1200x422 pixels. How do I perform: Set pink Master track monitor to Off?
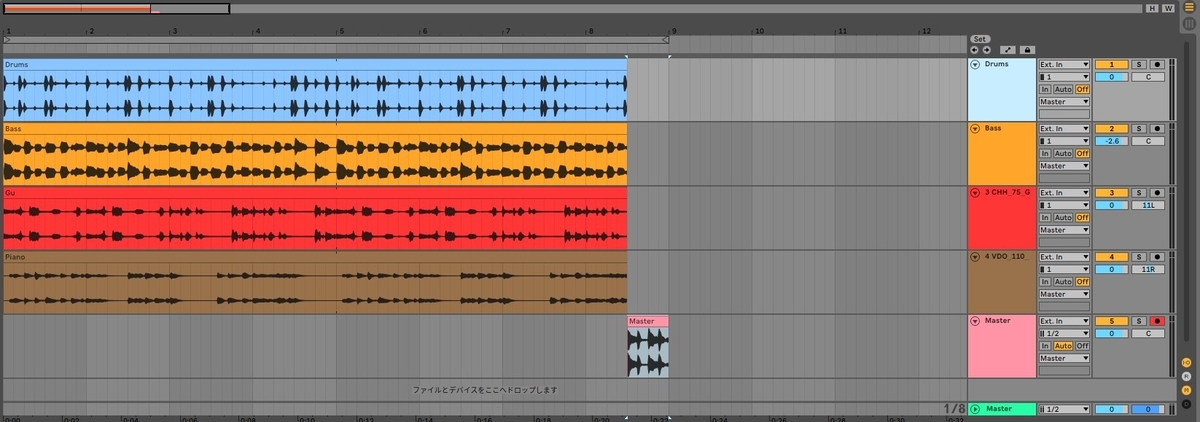point(1081,346)
